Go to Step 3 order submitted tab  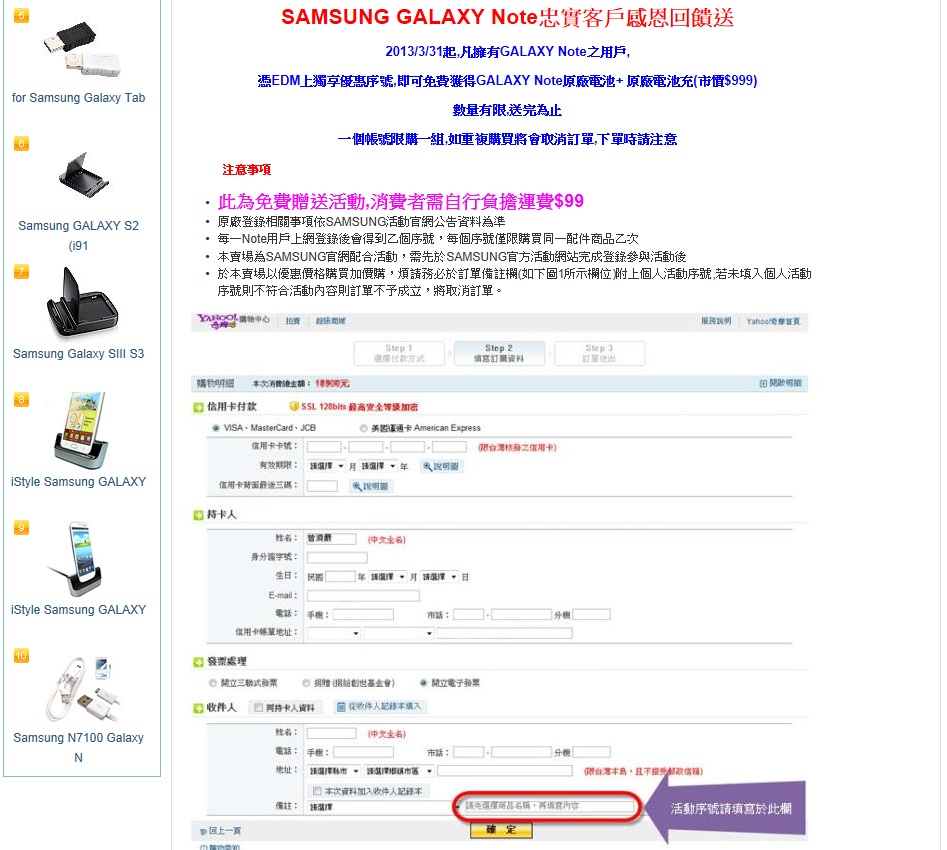pyautogui.click(x=599, y=353)
